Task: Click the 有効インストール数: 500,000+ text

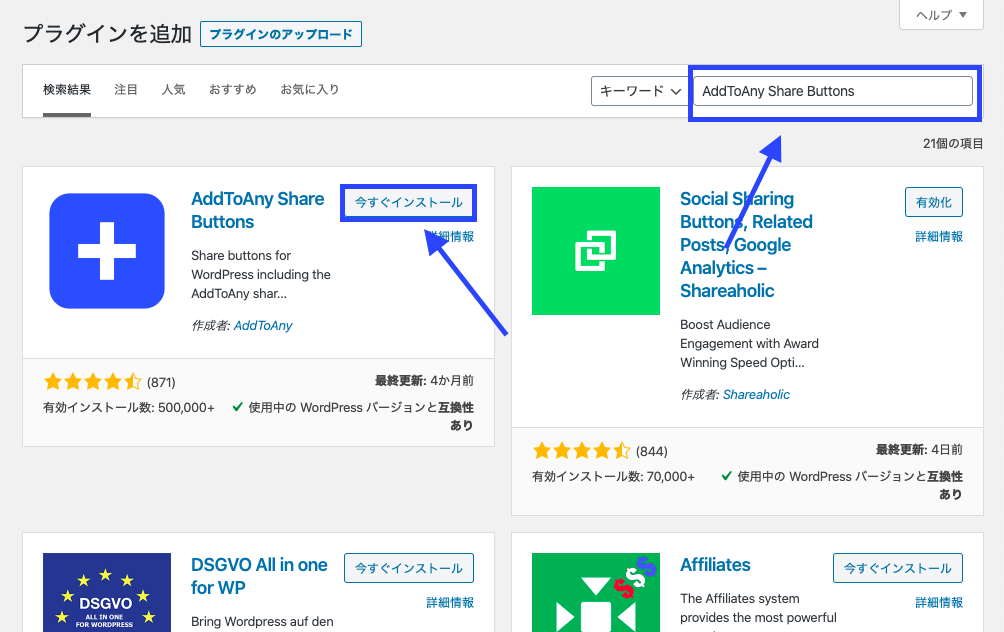Action: (129, 407)
